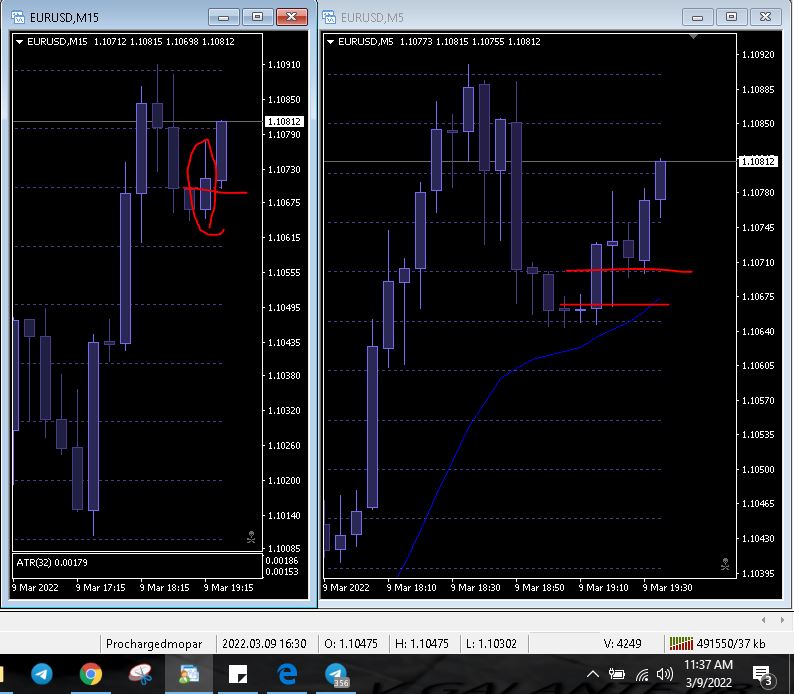Click the O: 1.10475 status bar value
This screenshot has width=794, height=694.
tap(351, 644)
